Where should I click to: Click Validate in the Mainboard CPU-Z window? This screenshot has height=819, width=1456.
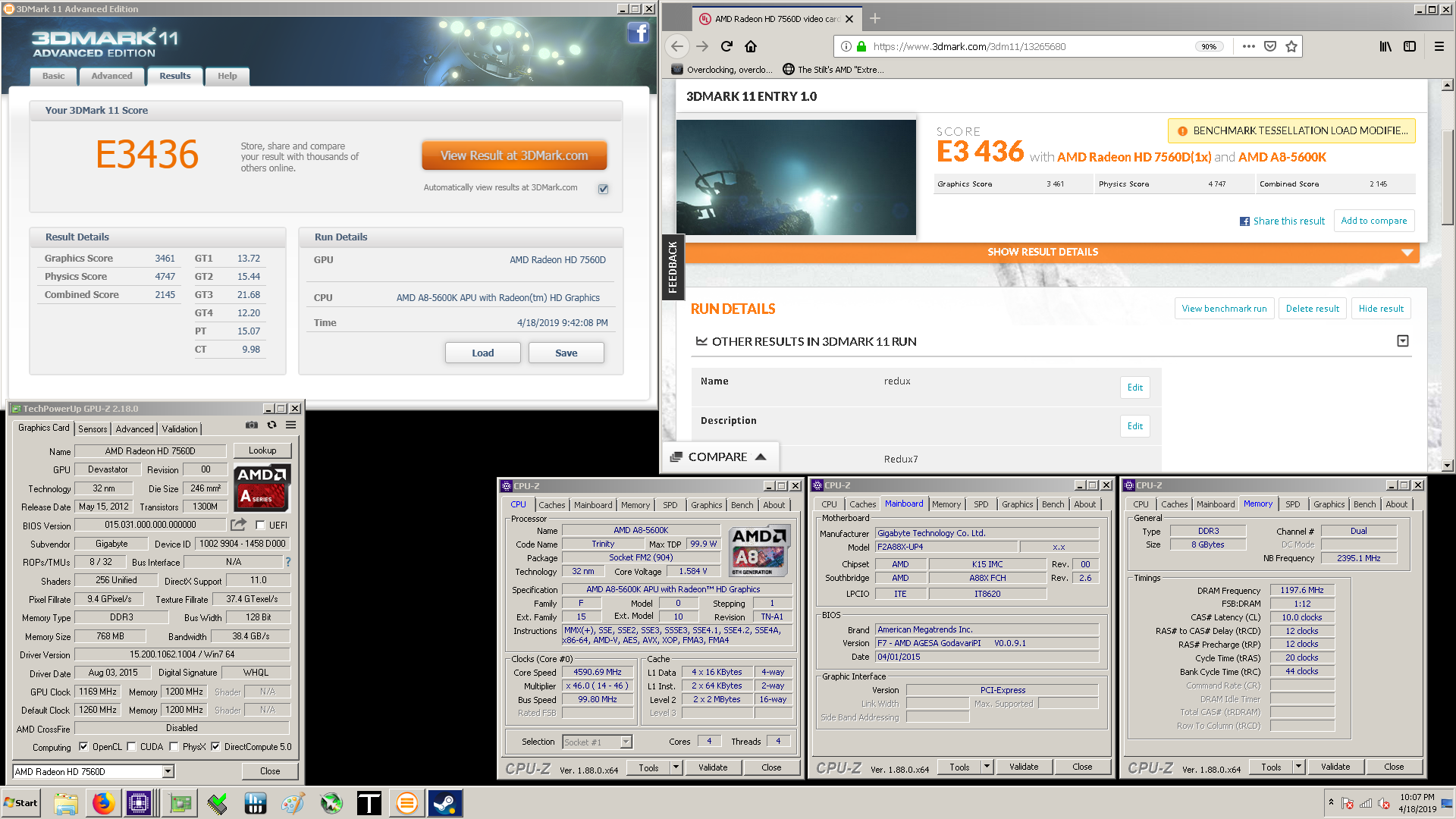[x=1023, y=767]
